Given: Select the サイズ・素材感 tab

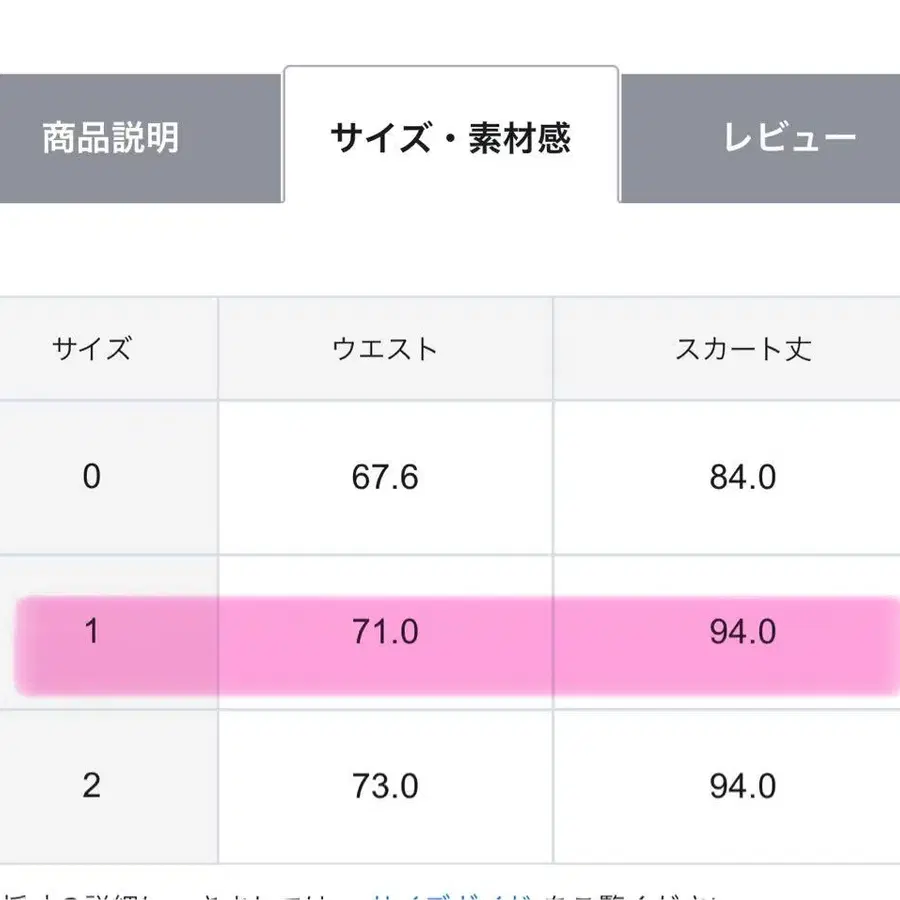Looking at the screenshot, I should click(x=450, y=138).
